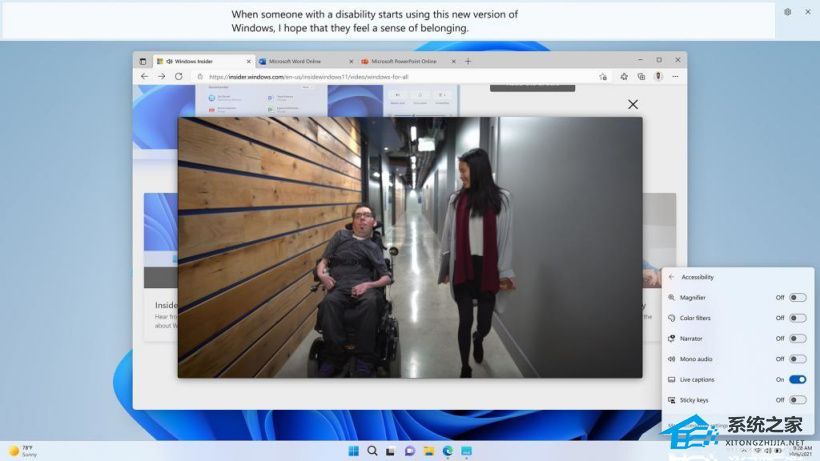820x461 pixels.
Task: Open live captions settings gear
Action: pyautogui.click(x=787, y=12)
